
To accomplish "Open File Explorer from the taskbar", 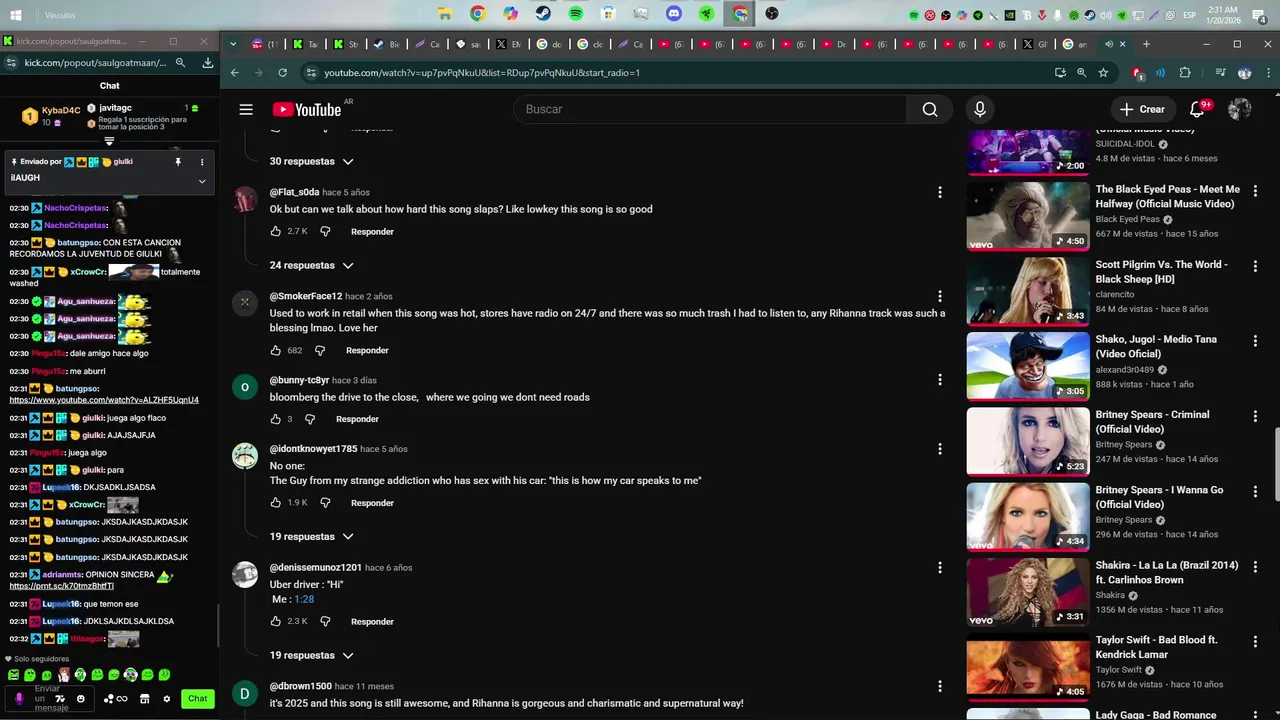I will click(x=445, y=14).
